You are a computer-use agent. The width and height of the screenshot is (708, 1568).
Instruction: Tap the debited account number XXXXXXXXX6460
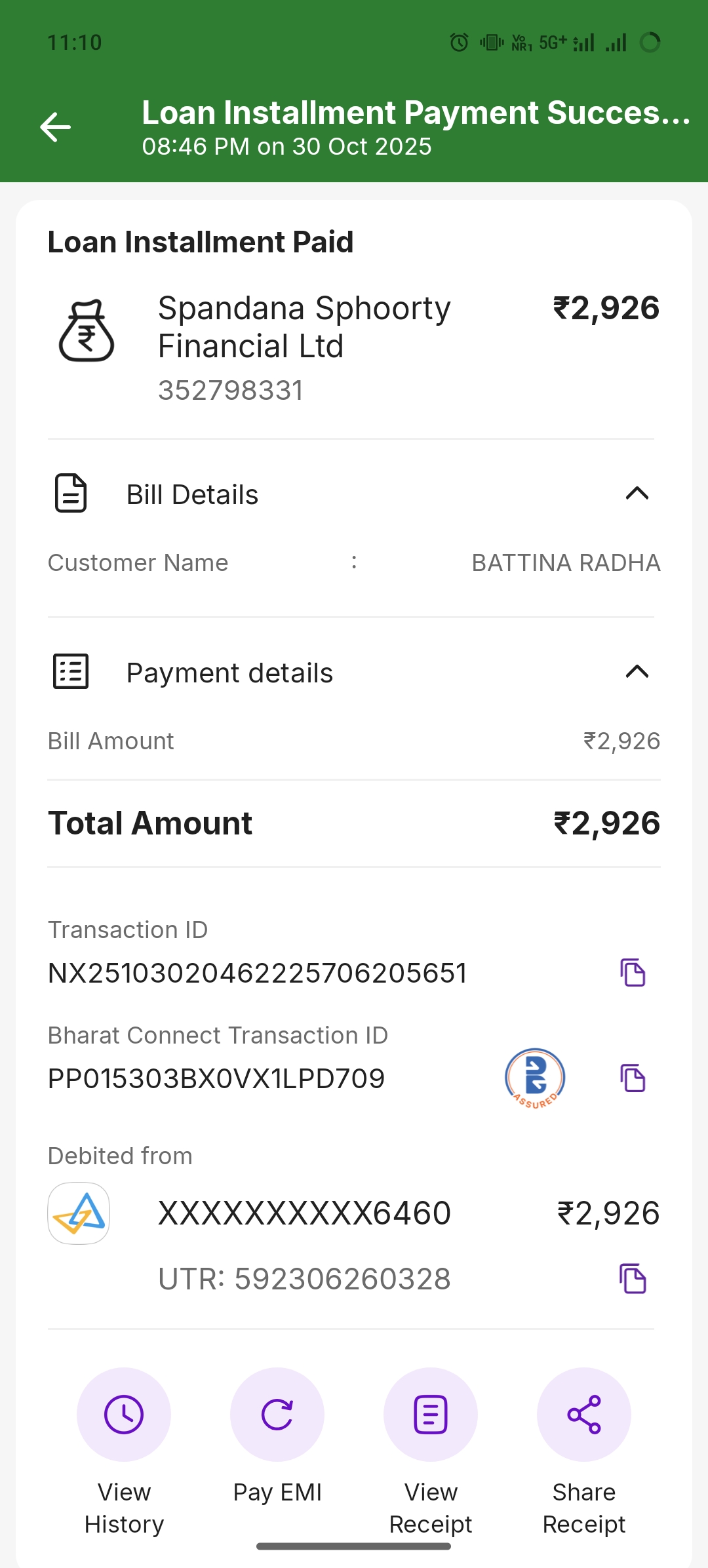[304, 1213]
